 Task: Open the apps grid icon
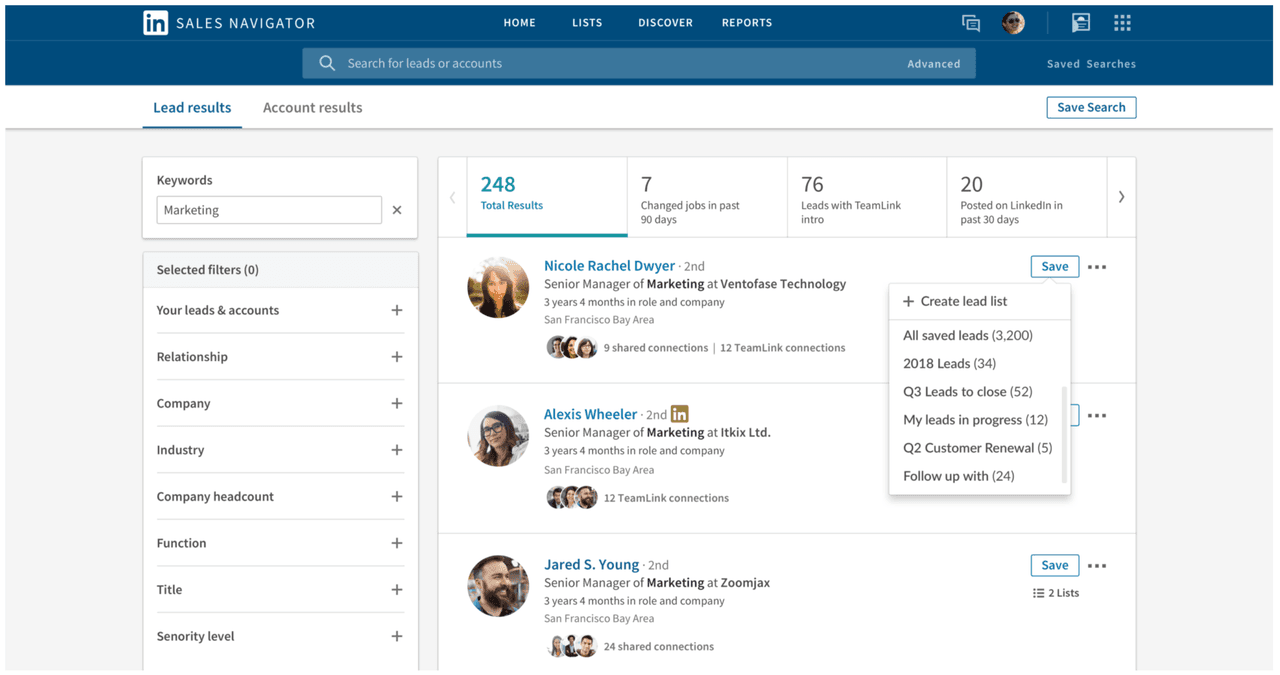(1121, 22)
